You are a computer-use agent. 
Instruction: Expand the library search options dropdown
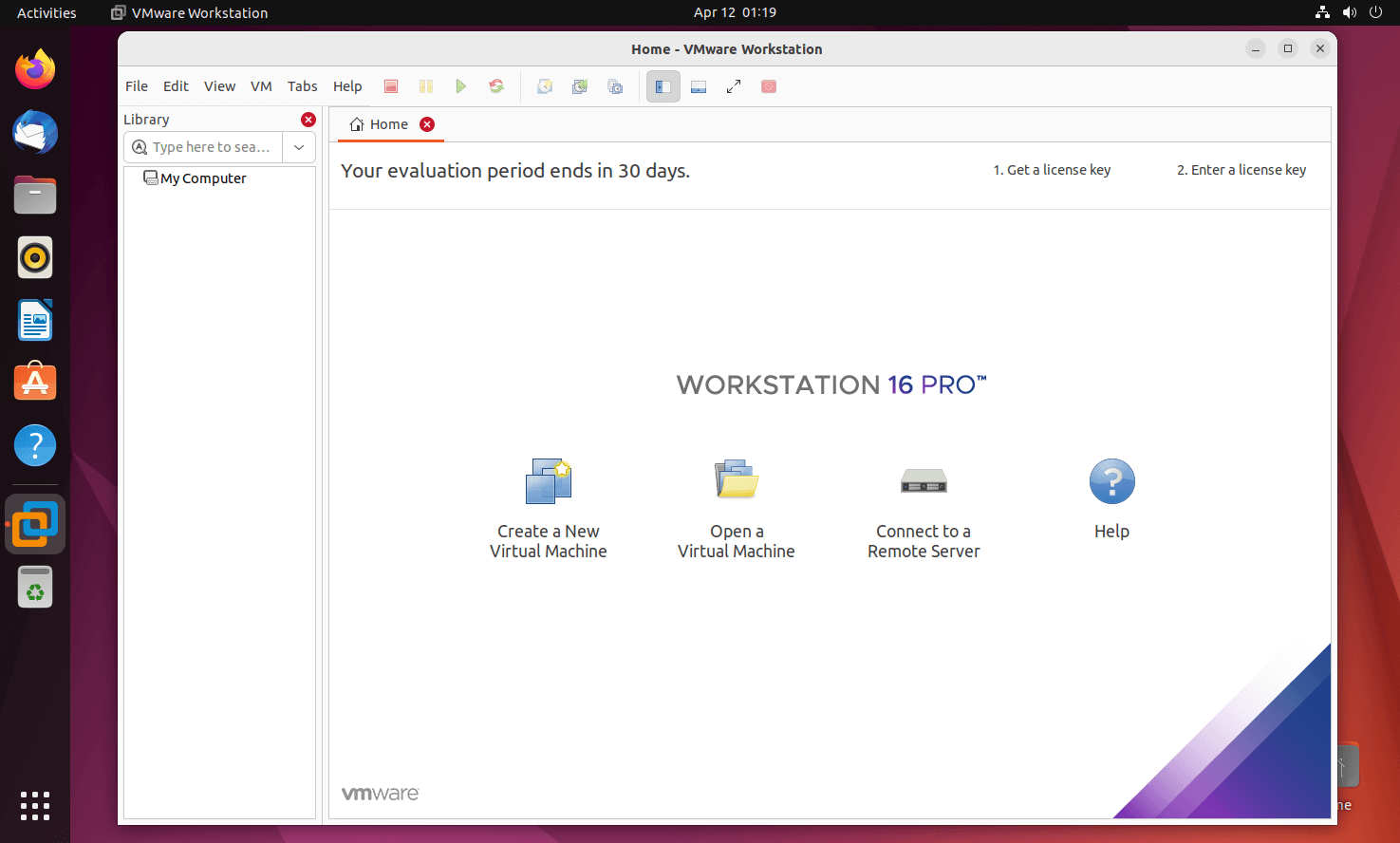coord(299,147)
